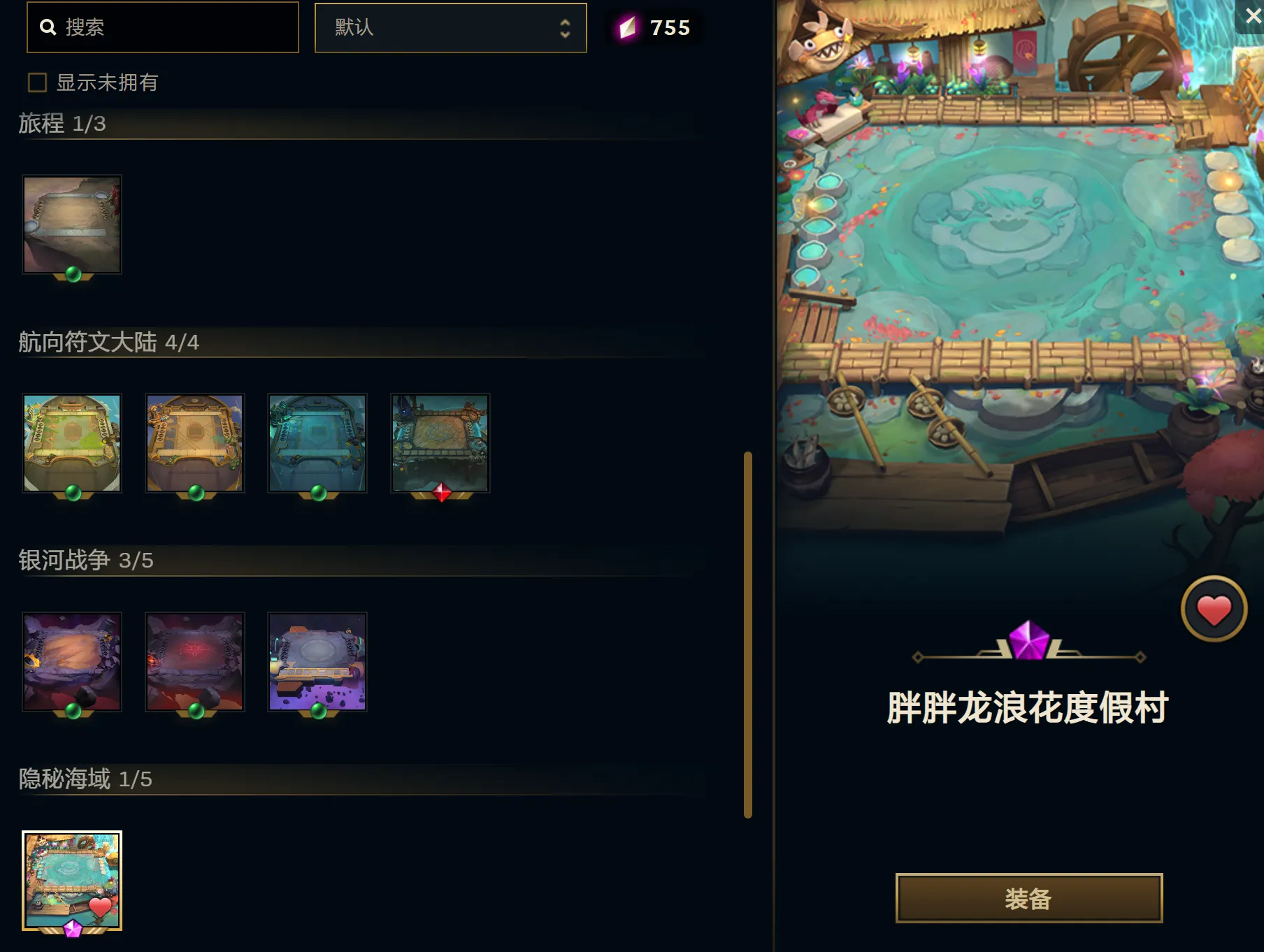Click the sort dropdown up-down arrows
Viewport: 1264px width, 952px height.
pos(565,28)
